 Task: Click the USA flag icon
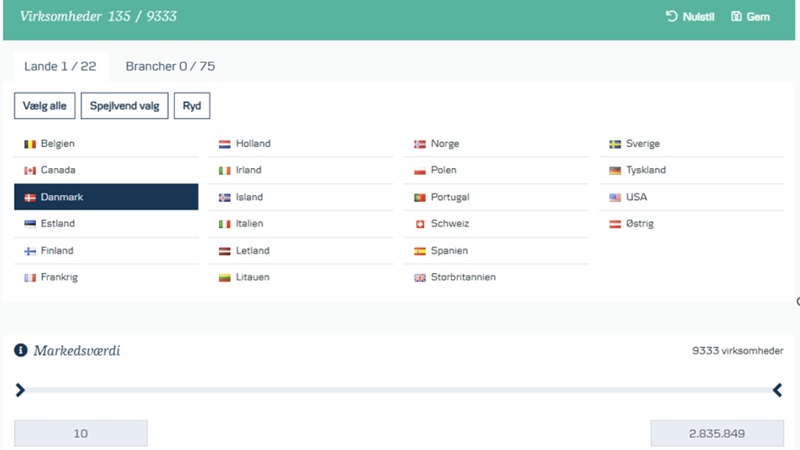pyautogui.click(x=615, y=198)
